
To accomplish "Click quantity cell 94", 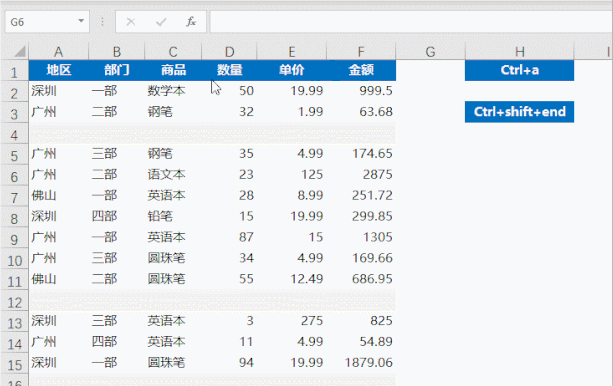I will click(x=229, y=363).
